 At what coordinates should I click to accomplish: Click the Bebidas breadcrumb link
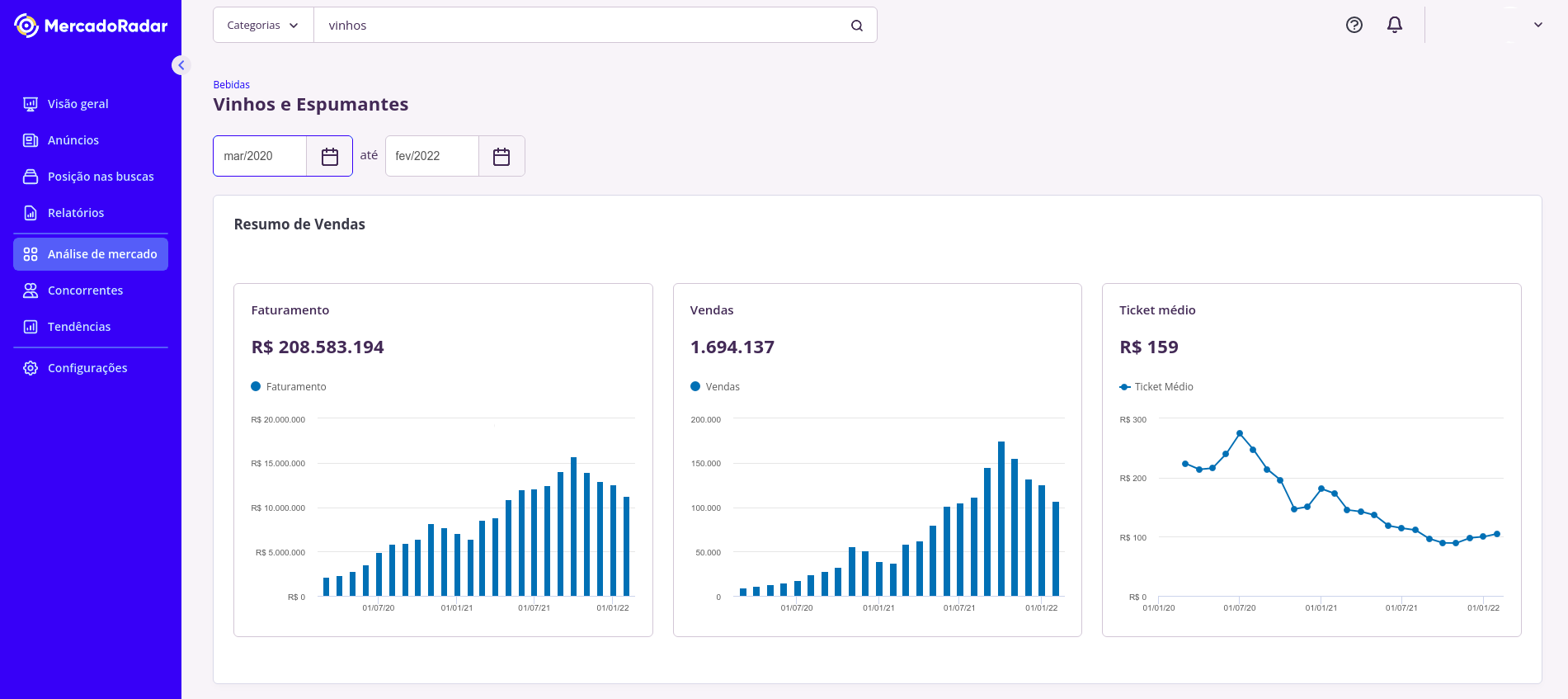pyautogui.click(x=232, y=85)
